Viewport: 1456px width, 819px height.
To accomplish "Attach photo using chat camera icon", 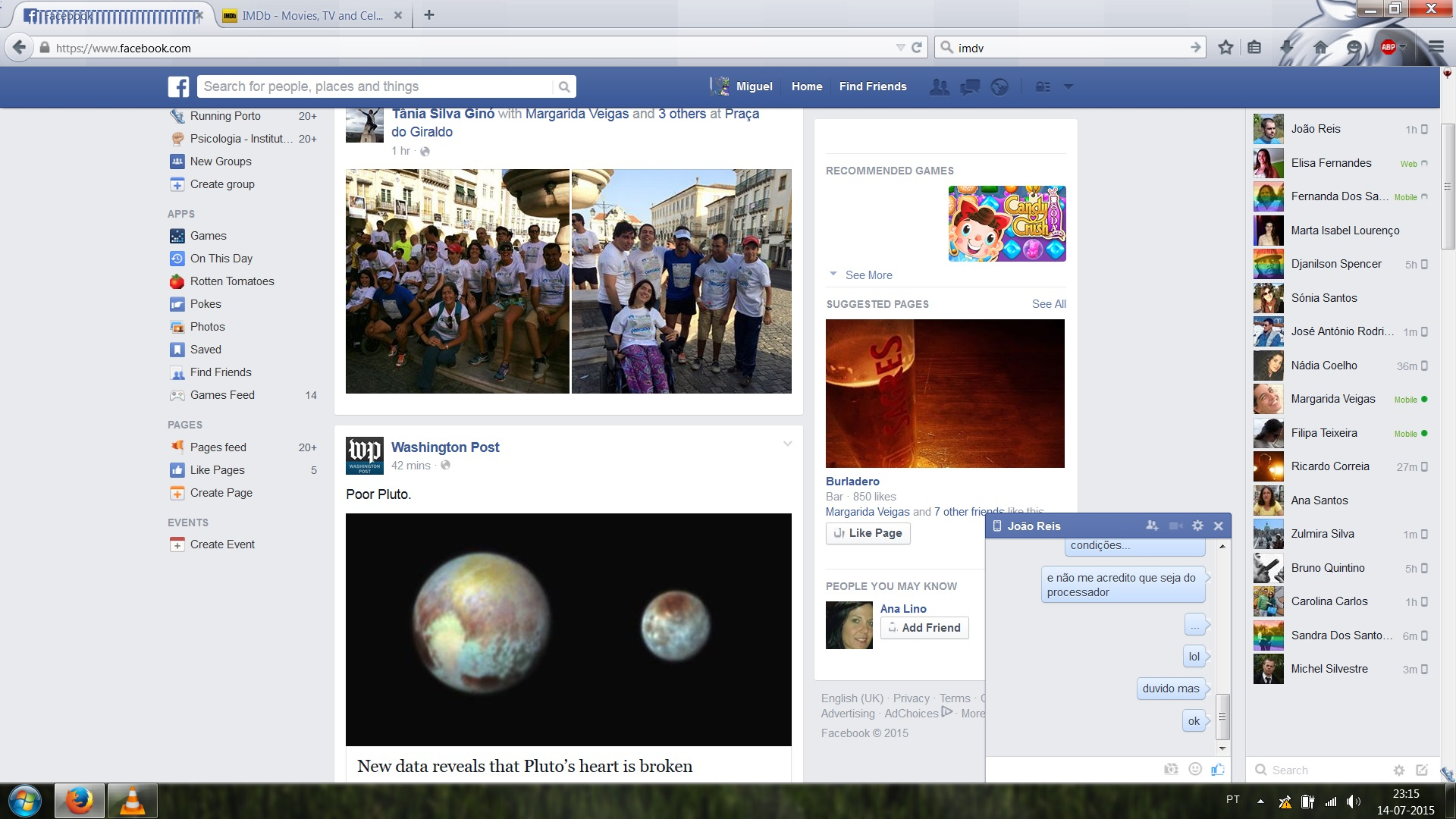I will [x=1171, y=769].
